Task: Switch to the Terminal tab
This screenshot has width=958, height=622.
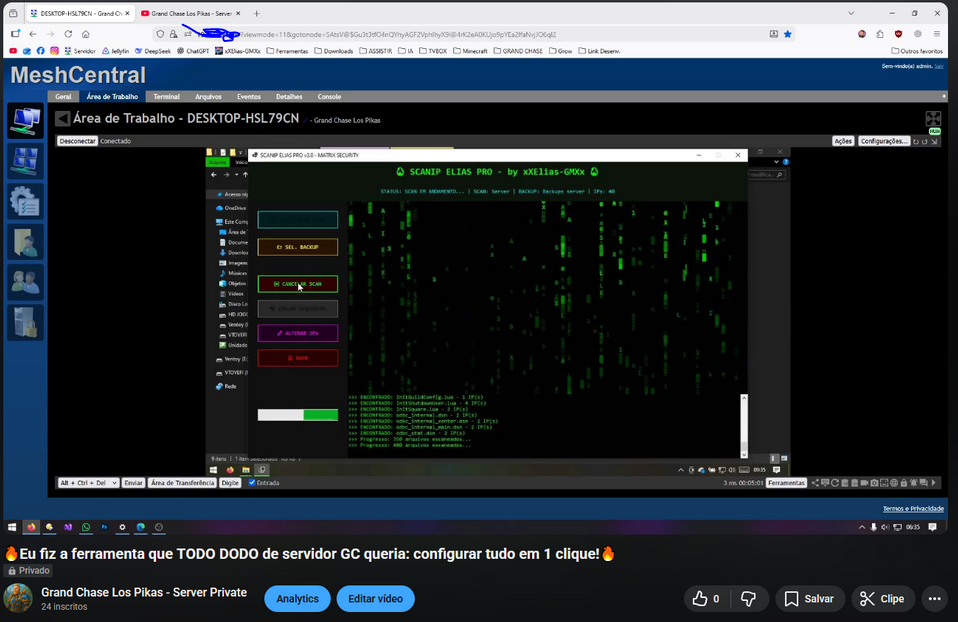Action: tap(166, 97)
